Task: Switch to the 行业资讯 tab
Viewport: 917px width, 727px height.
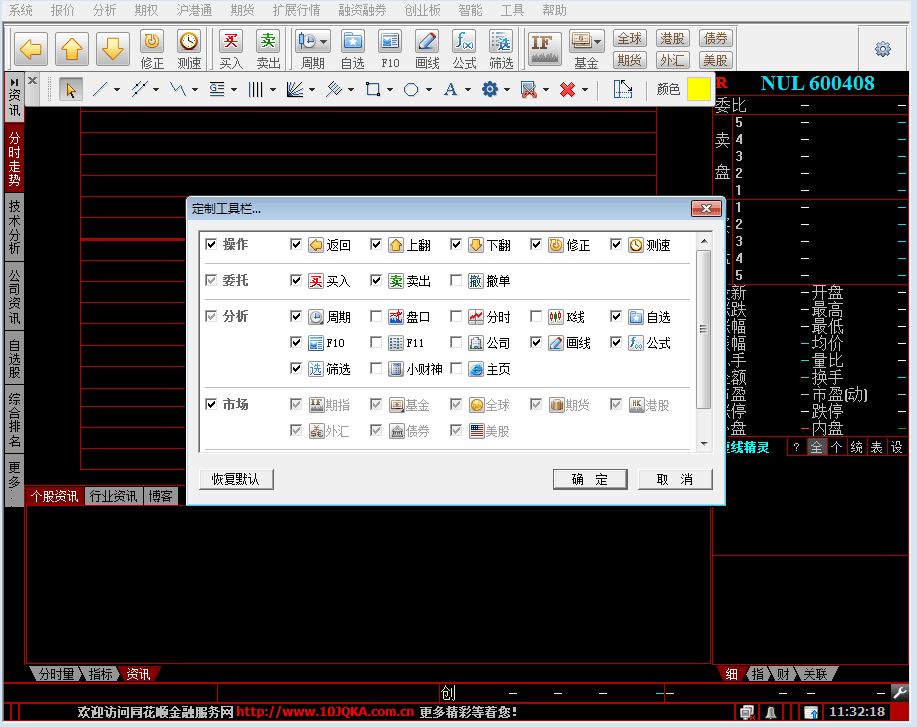Action: (113, 496)
